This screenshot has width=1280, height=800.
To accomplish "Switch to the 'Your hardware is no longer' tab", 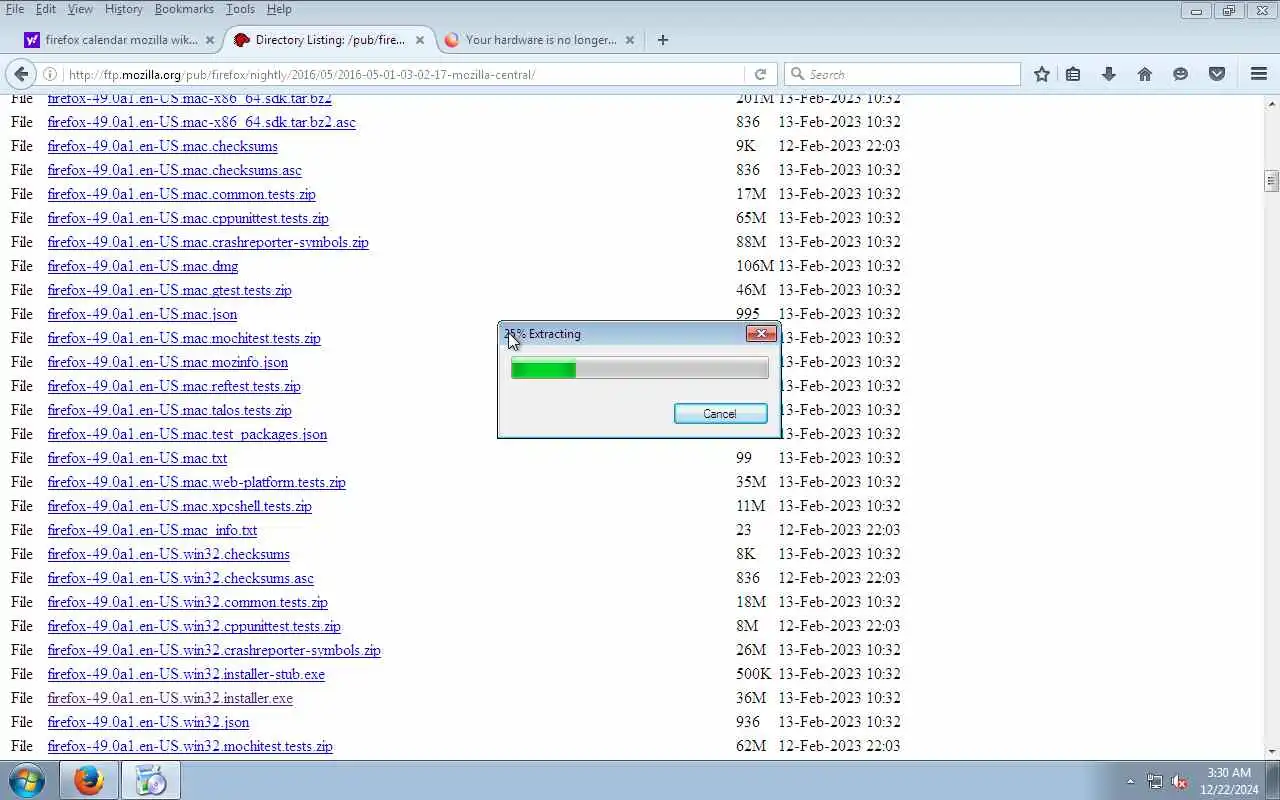I will tap(540, 40).
